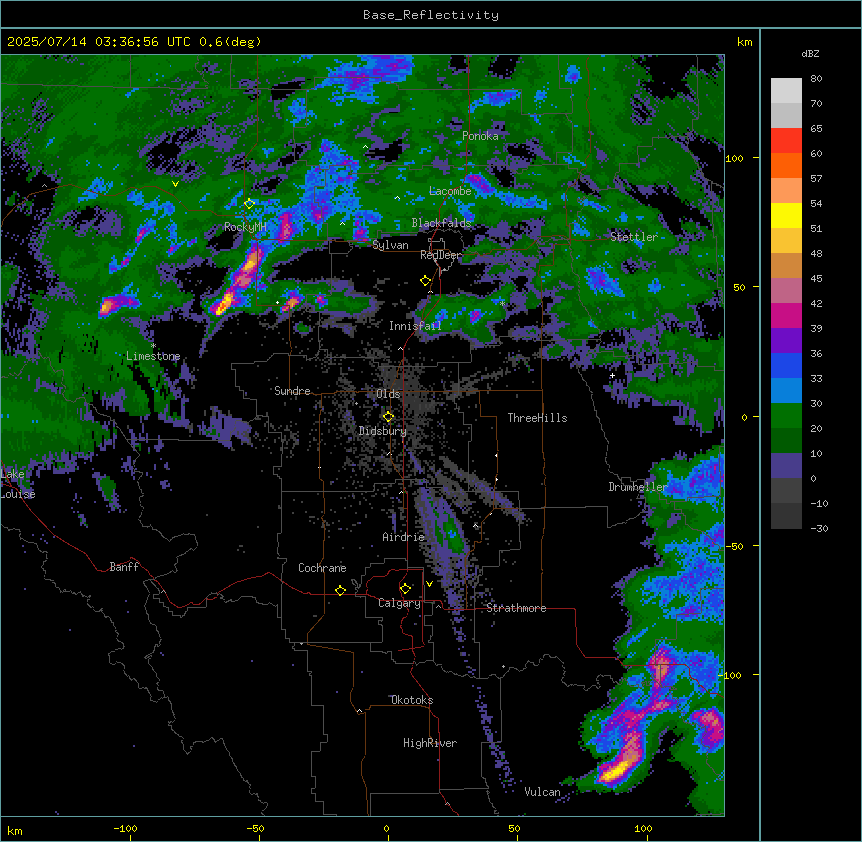
Task: Click the Sundre label
Action: pos(292,391)
